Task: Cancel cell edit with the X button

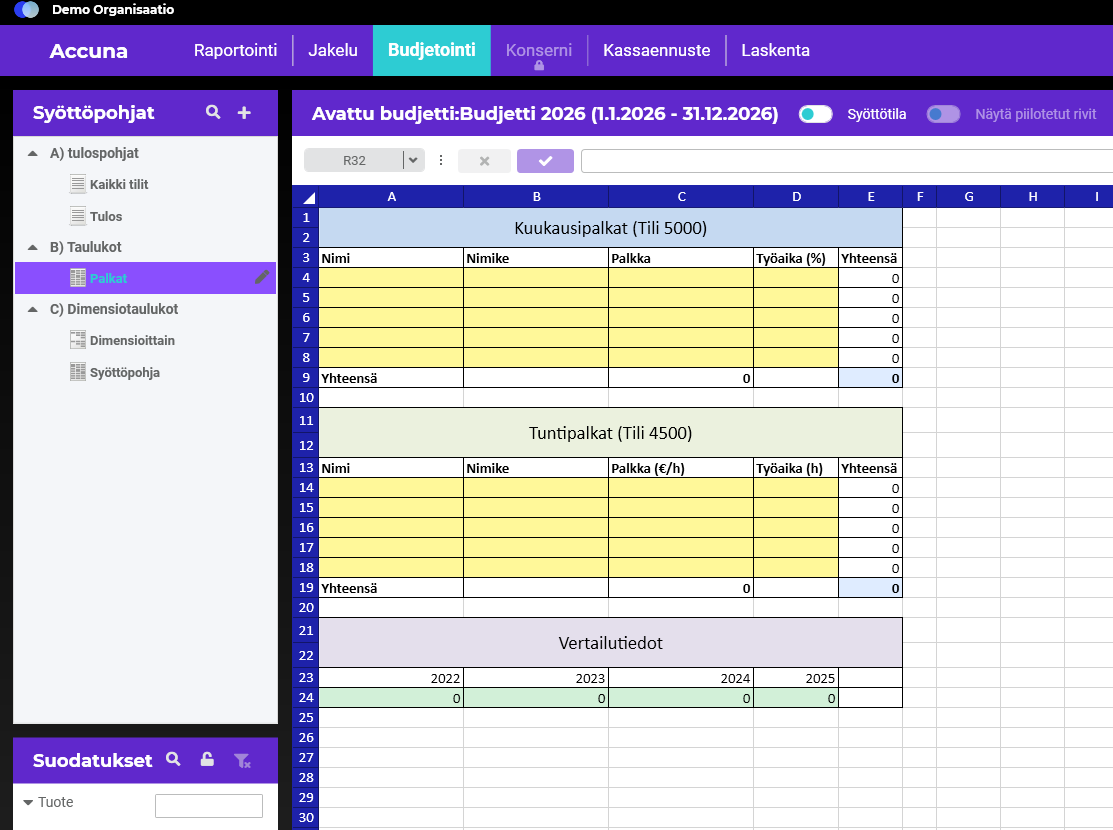Action: [x=484, y=161]
